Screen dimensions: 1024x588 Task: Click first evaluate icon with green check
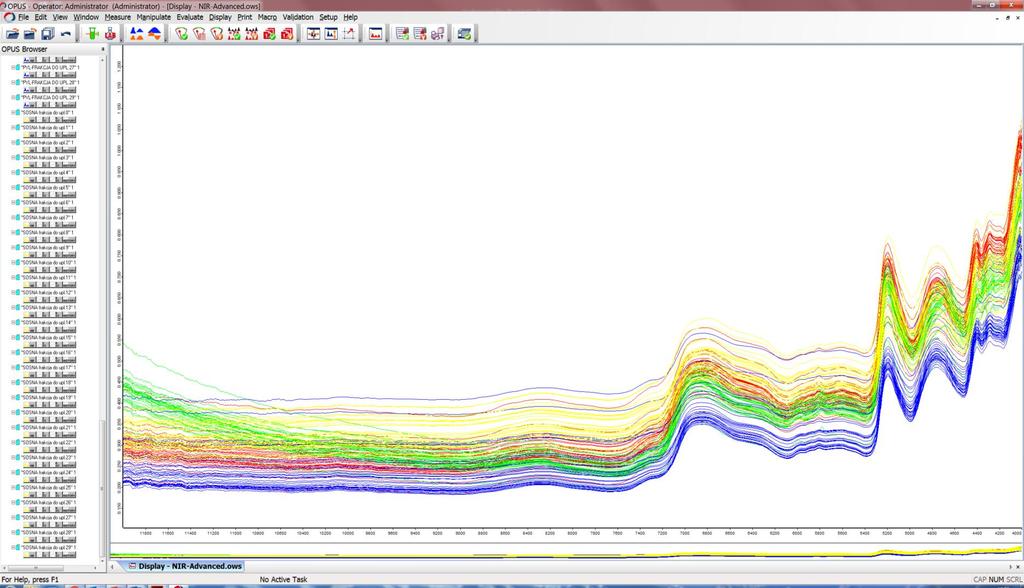(181, 33)
